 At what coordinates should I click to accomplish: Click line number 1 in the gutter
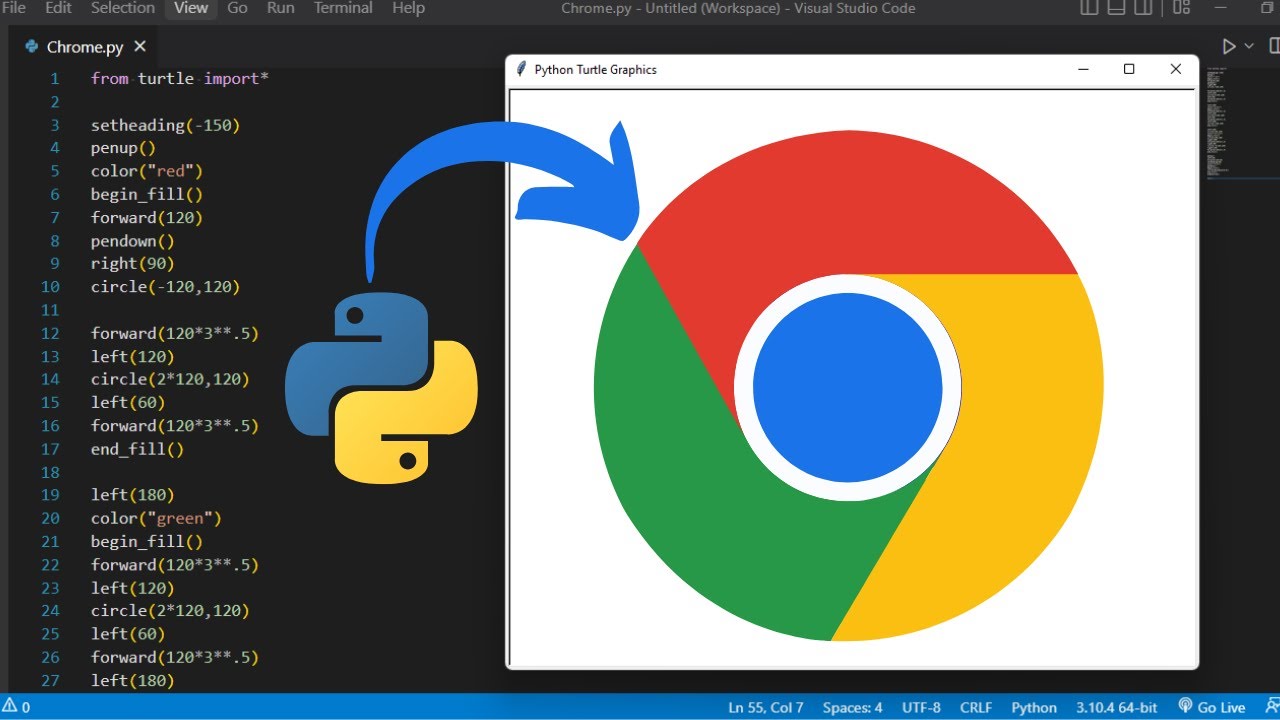[54, 78]
